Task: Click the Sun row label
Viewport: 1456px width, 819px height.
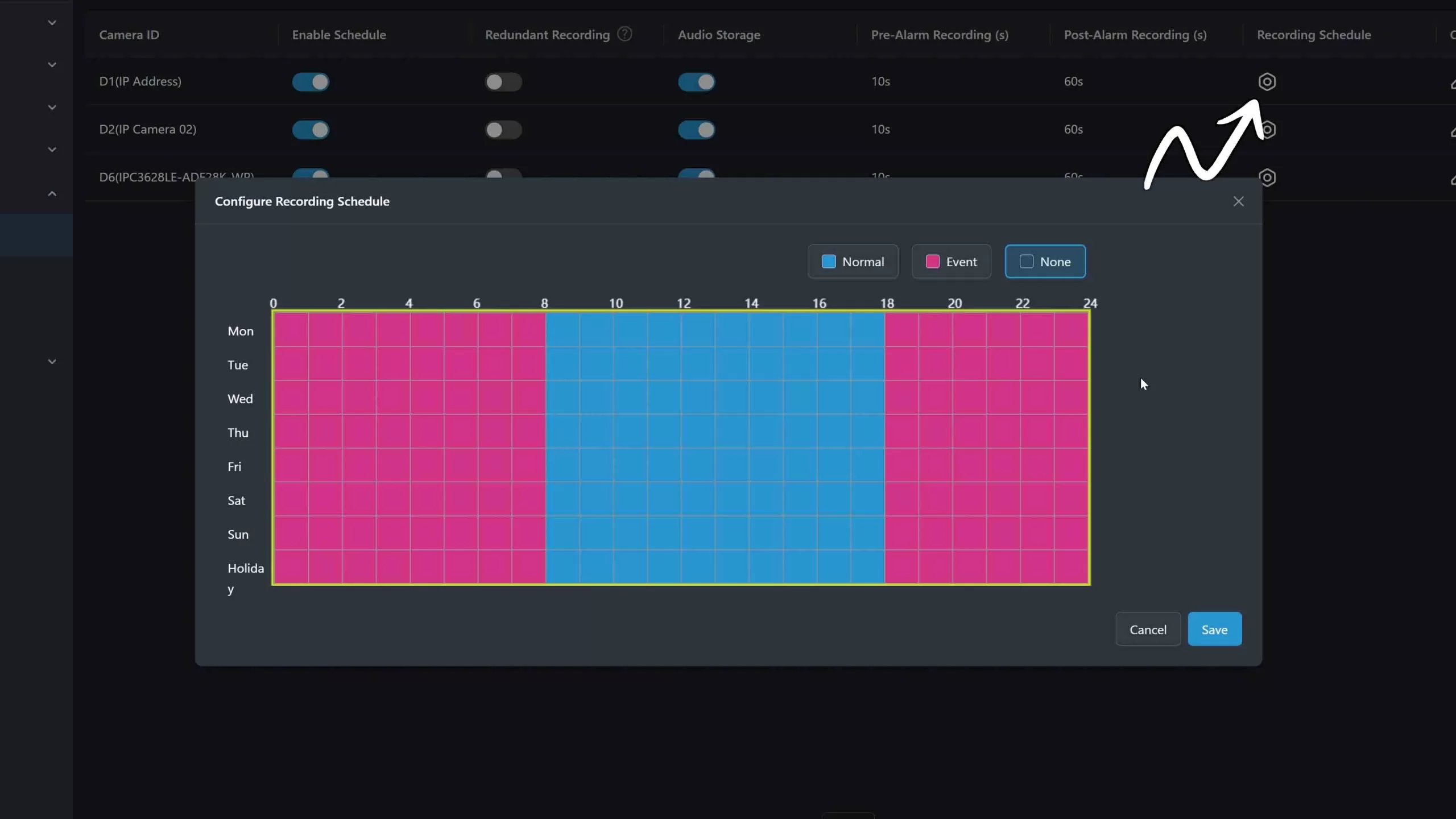Action: coord(238,535)
